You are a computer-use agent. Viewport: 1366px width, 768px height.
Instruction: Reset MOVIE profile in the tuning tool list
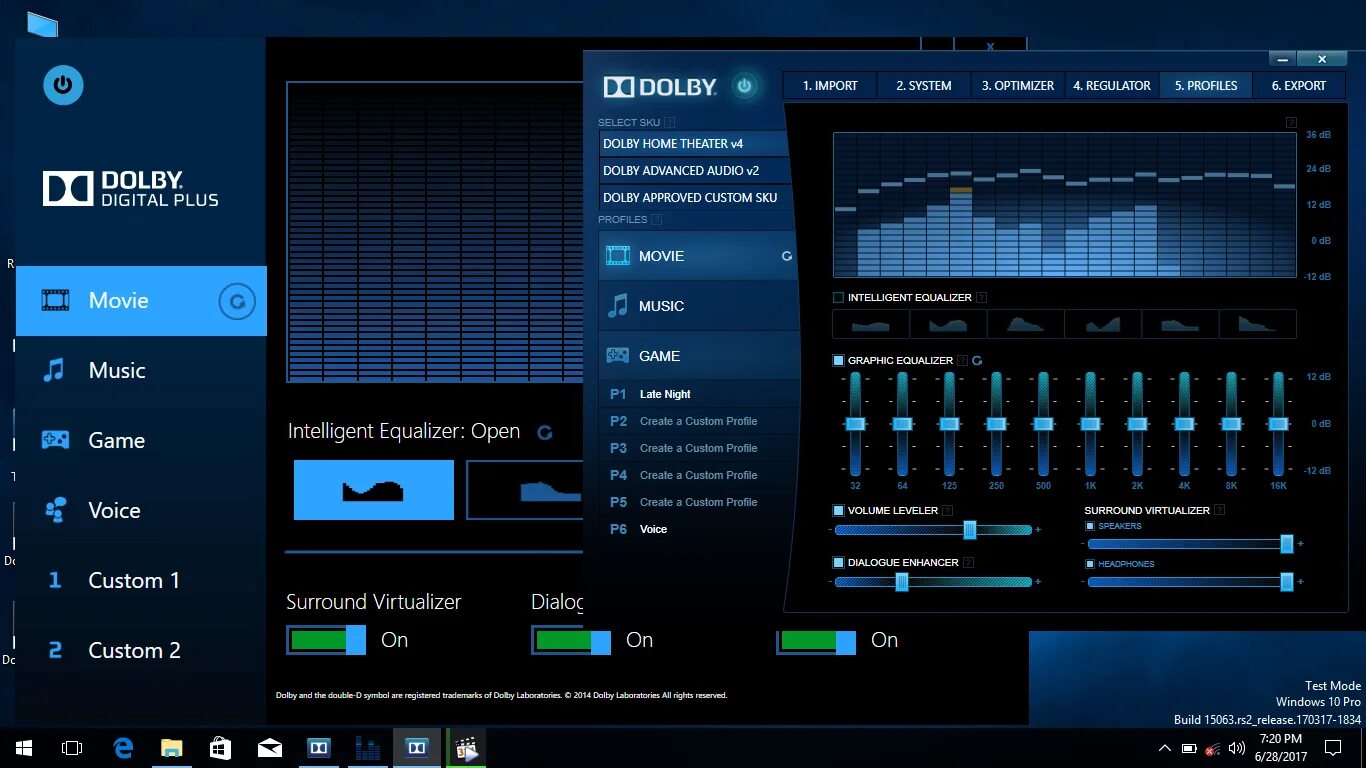(x=787, y=256)
